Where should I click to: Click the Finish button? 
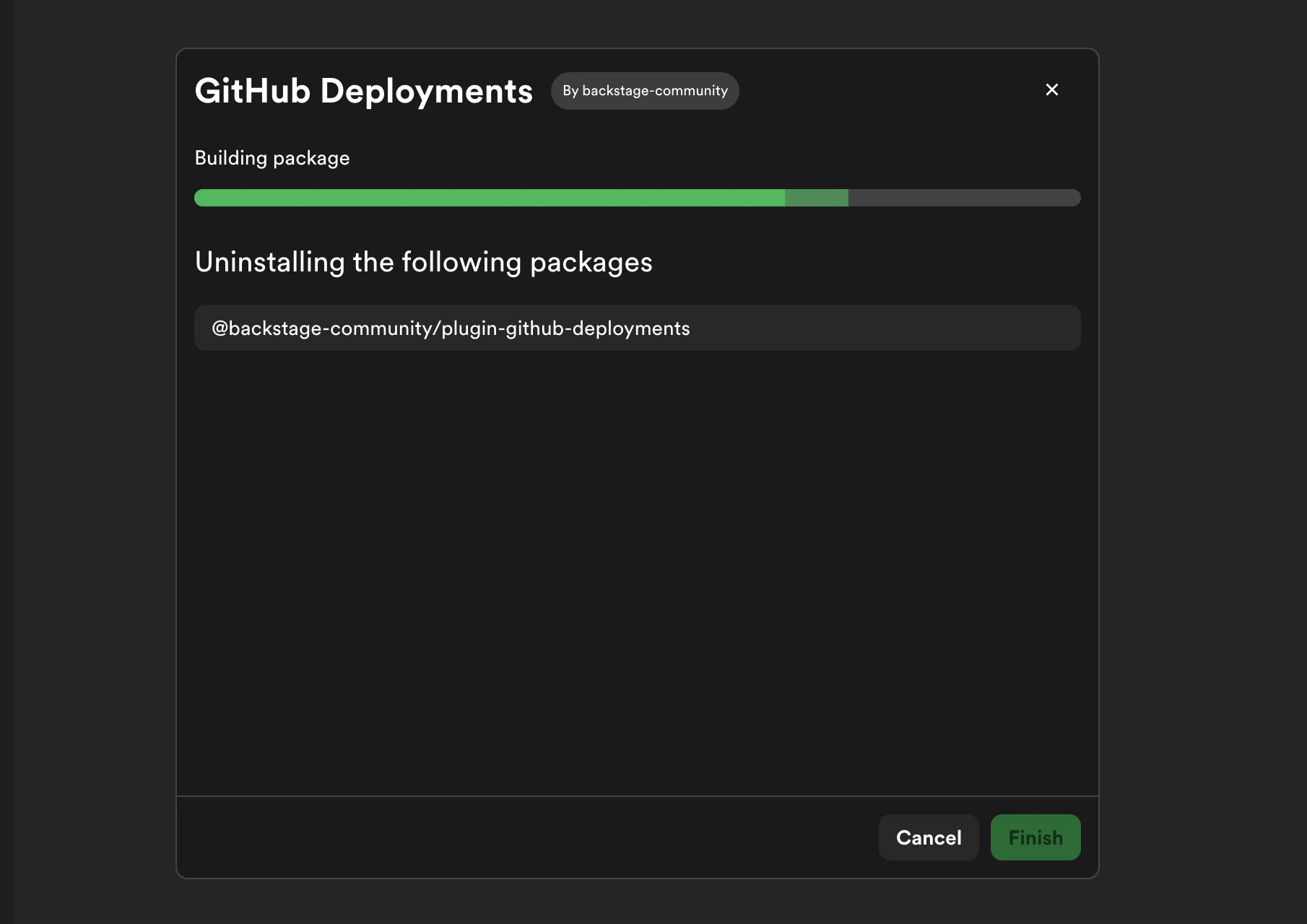[1035, 837]
